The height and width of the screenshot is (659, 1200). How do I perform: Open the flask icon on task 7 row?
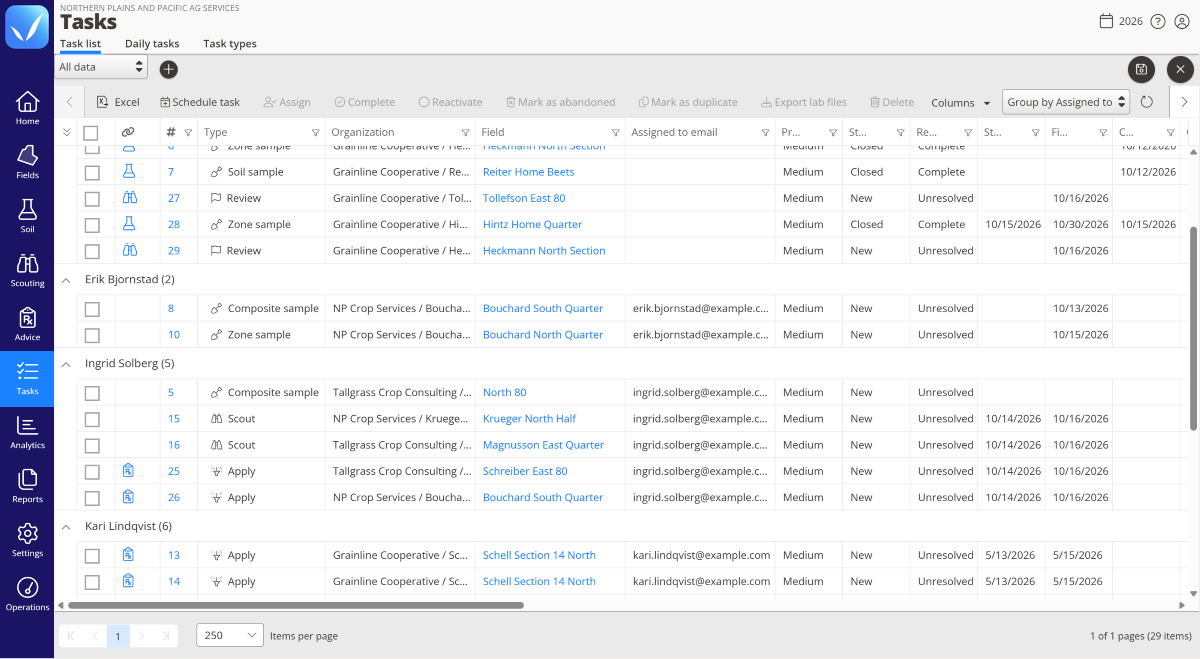pos(128,172)
